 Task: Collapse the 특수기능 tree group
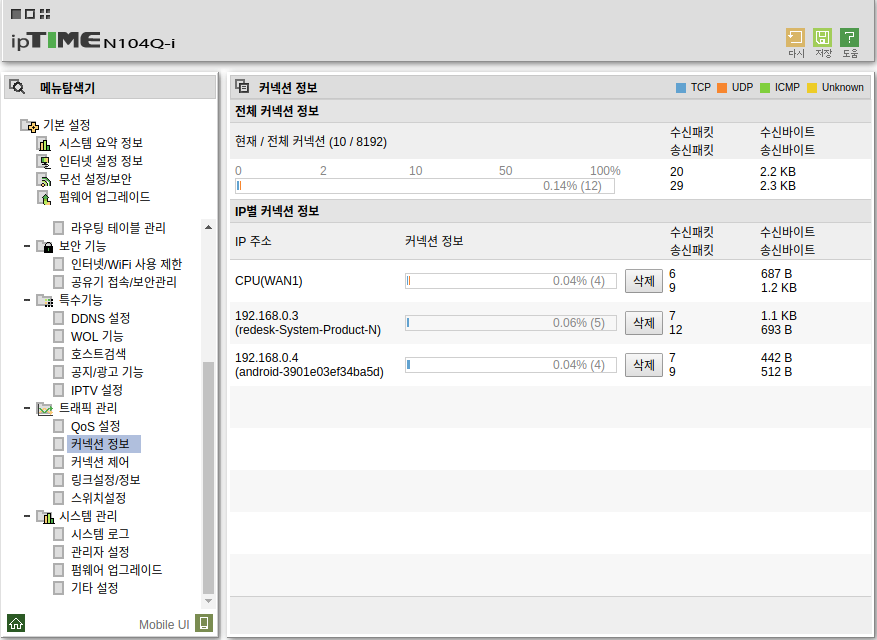coord(27,300)
